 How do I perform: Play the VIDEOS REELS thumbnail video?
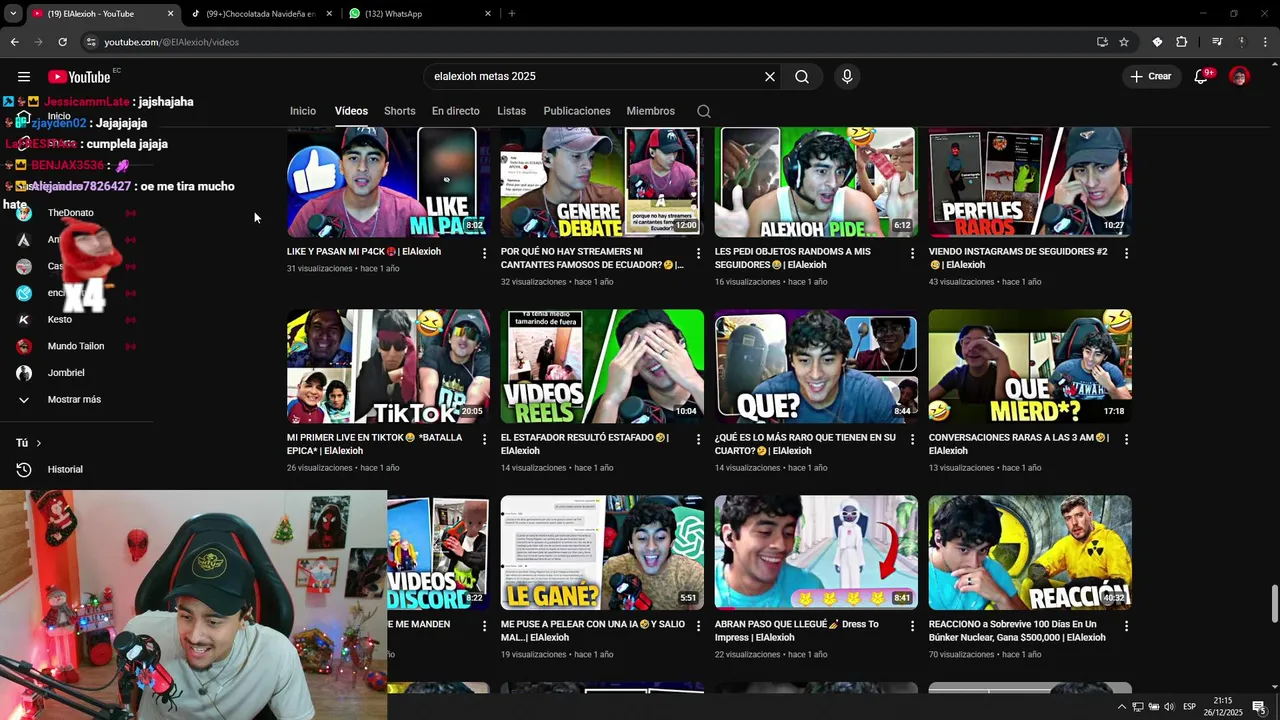[602, 366]
